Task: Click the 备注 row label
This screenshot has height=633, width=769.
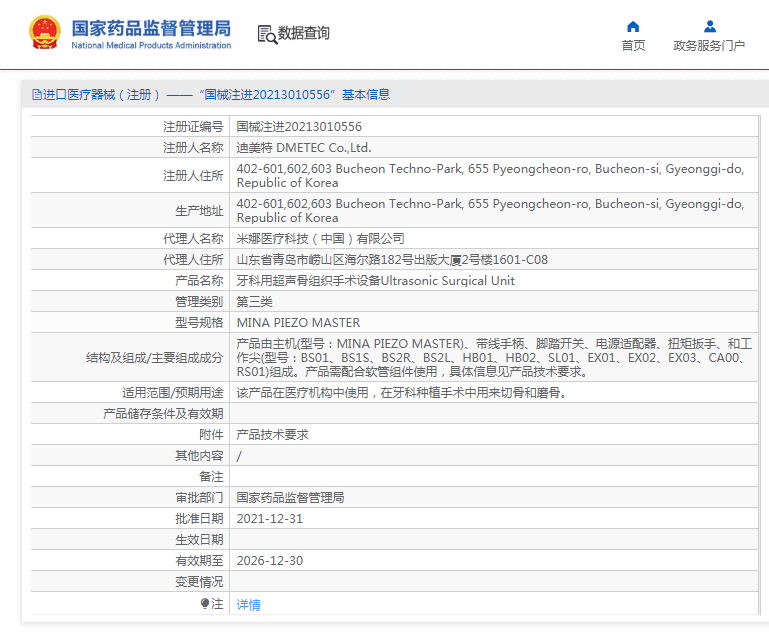Action: pyautogui.click(x=211, y=477)
